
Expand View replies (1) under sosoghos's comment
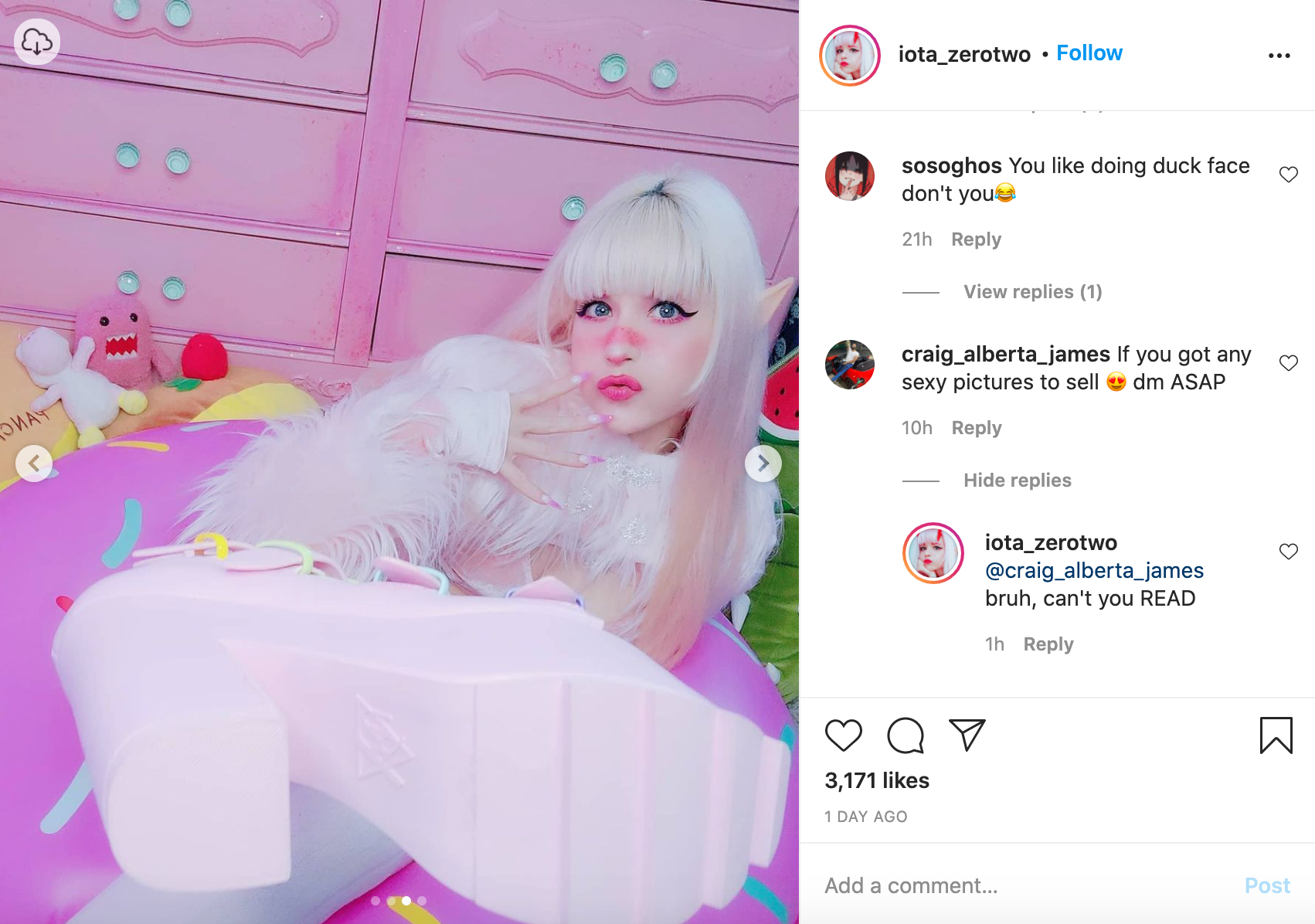pyautogui.click(x=1032, y=292)
